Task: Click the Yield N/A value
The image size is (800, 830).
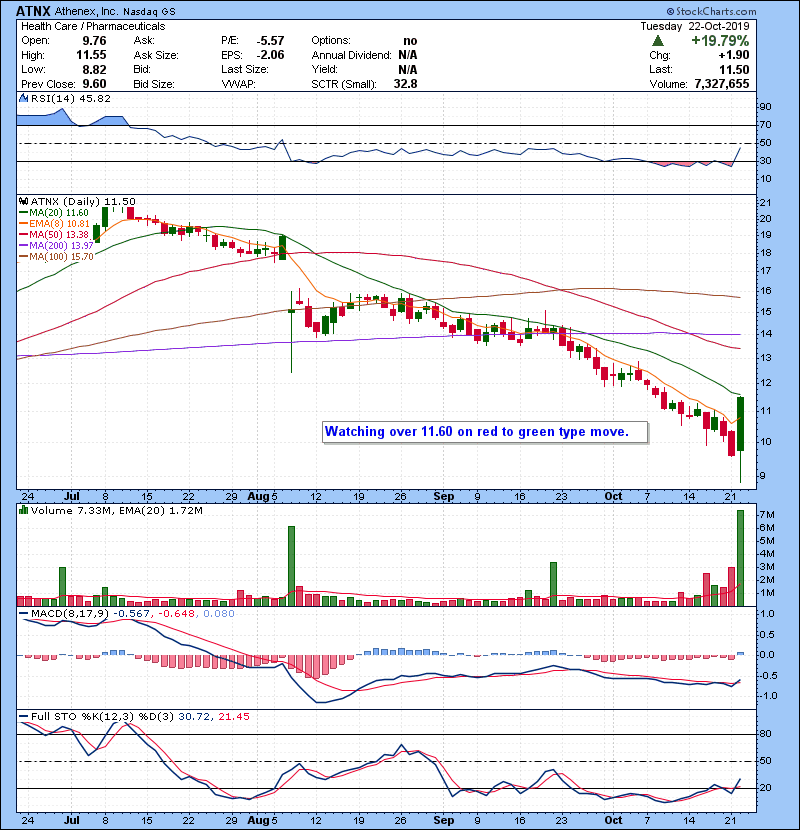Action: [x=408, y=70]
